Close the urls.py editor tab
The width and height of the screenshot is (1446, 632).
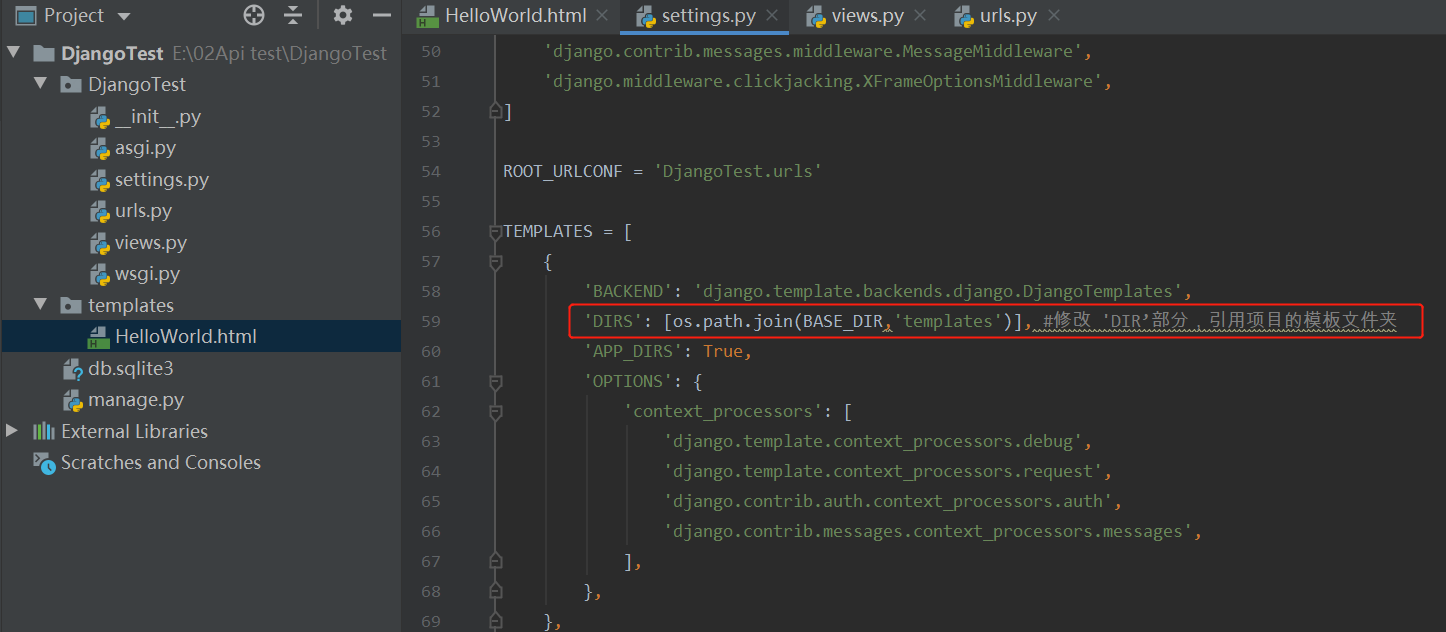(1053, 16)
